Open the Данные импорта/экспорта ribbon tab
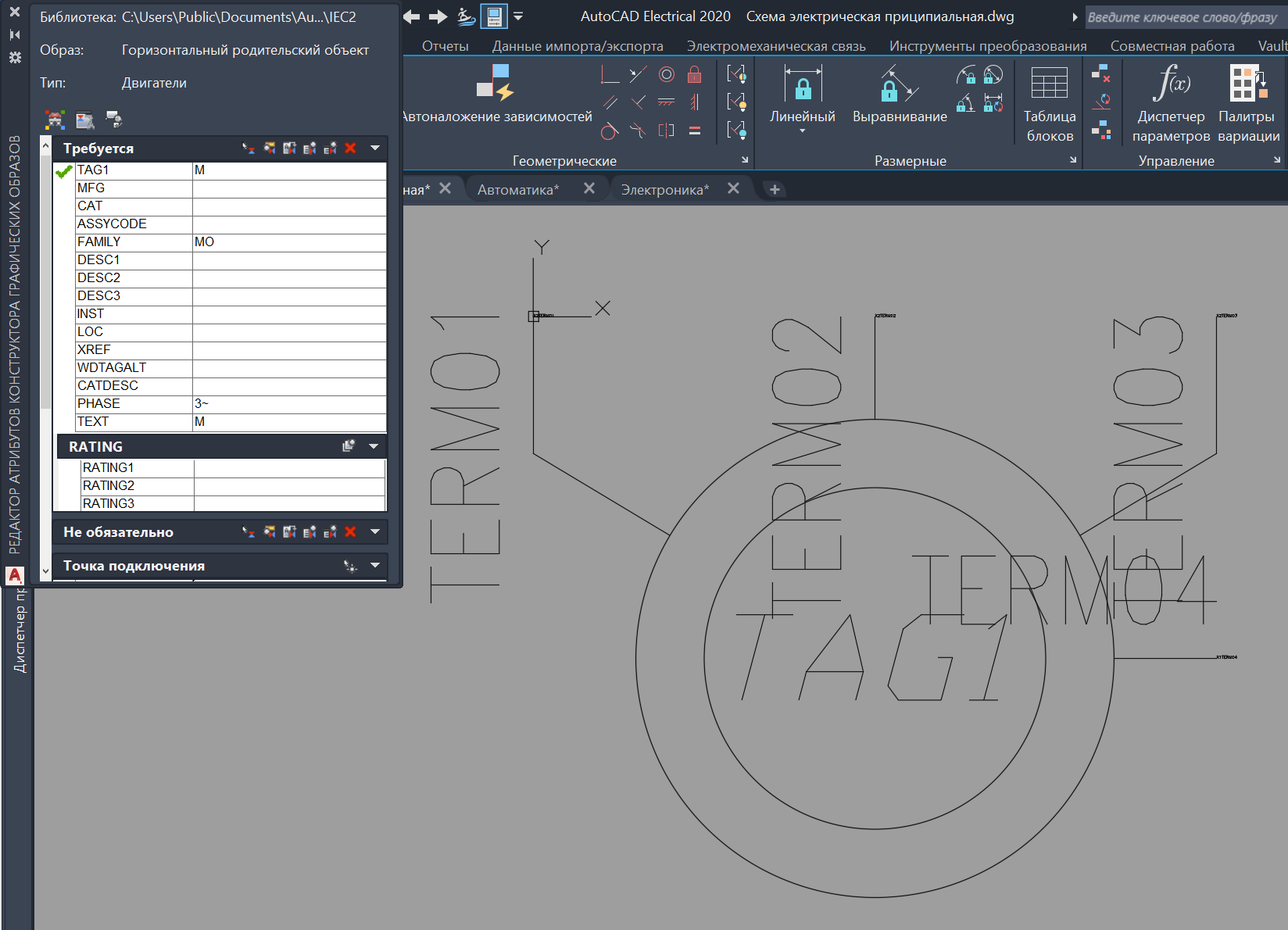The image size is (1288, 930). click(x=578, y=46)
